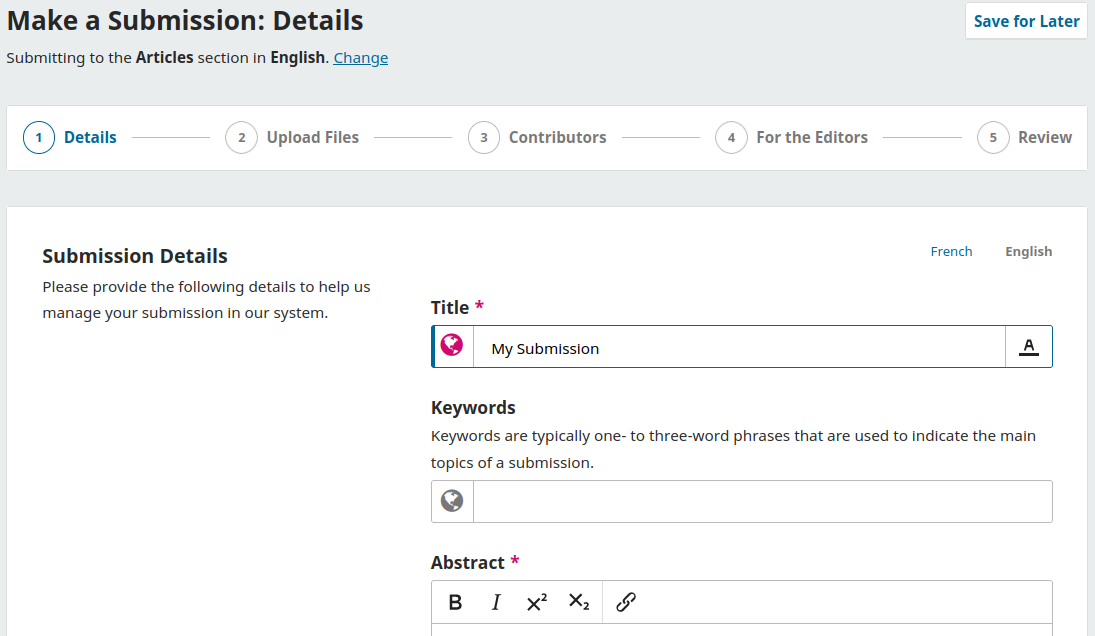The image size is (1095, 636).
Task: Insert a link using the chain icon
Action: click(626, 602)
